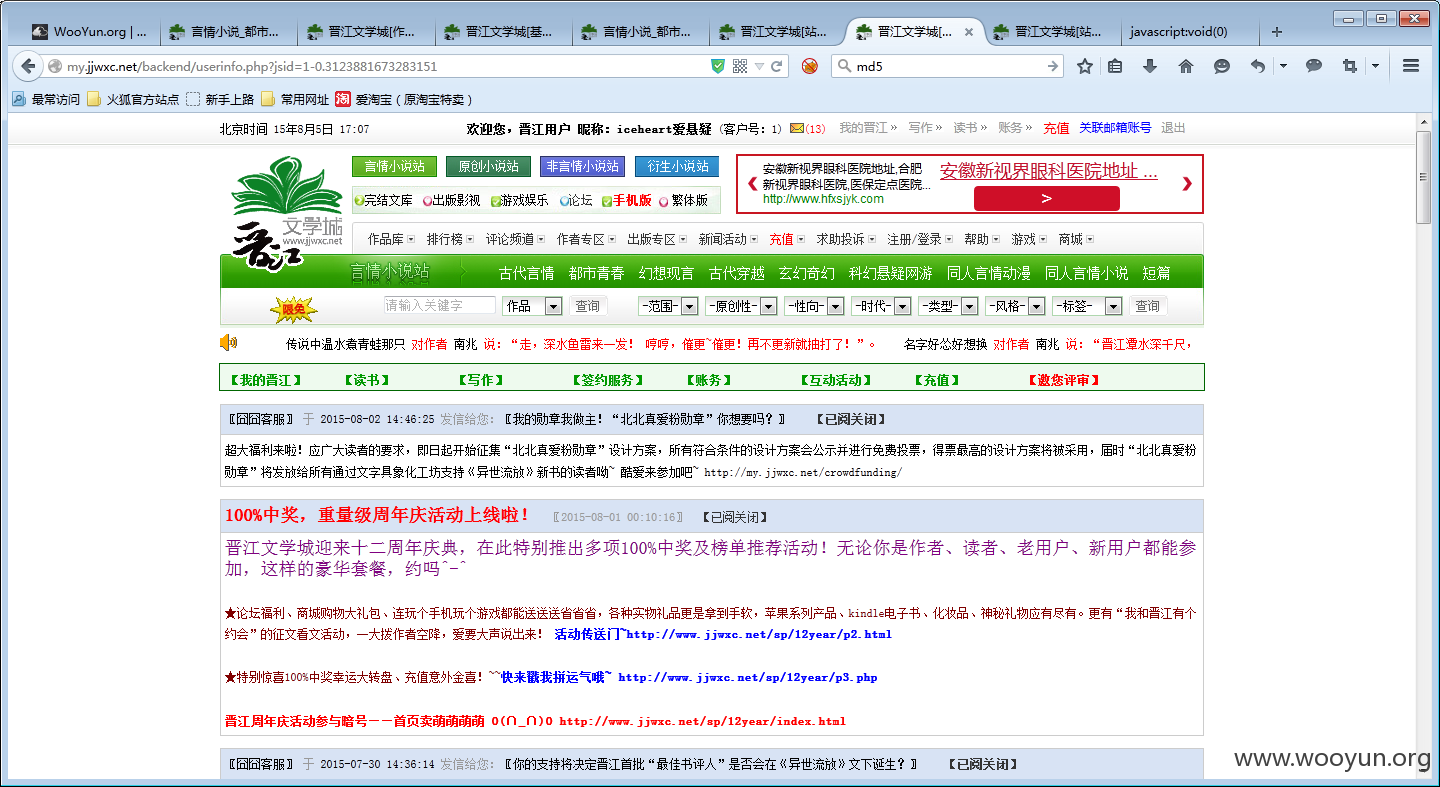
Task: Click the 衍生小说站 button
Action: 677,166
